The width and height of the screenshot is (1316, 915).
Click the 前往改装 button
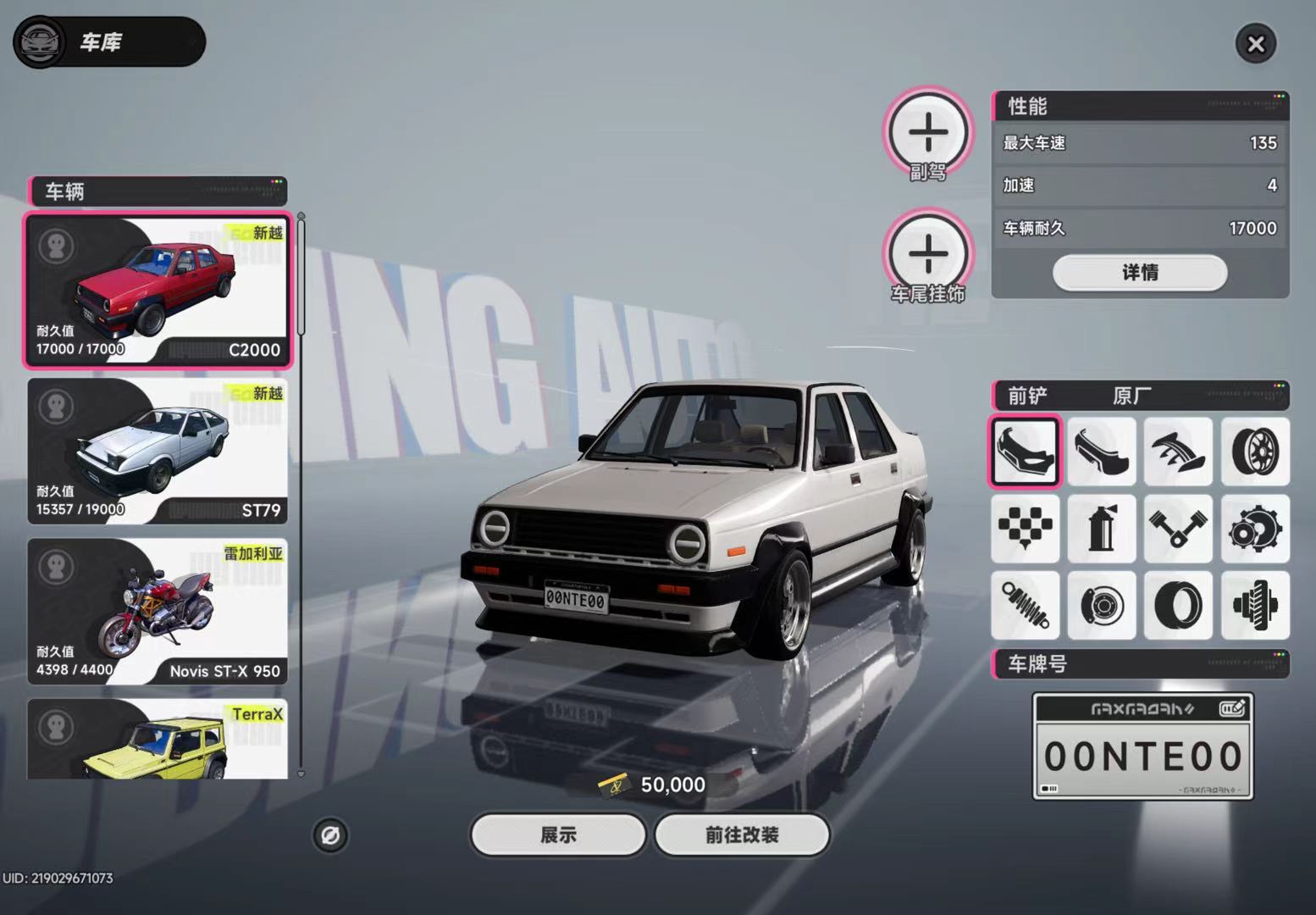coord(742,835)
